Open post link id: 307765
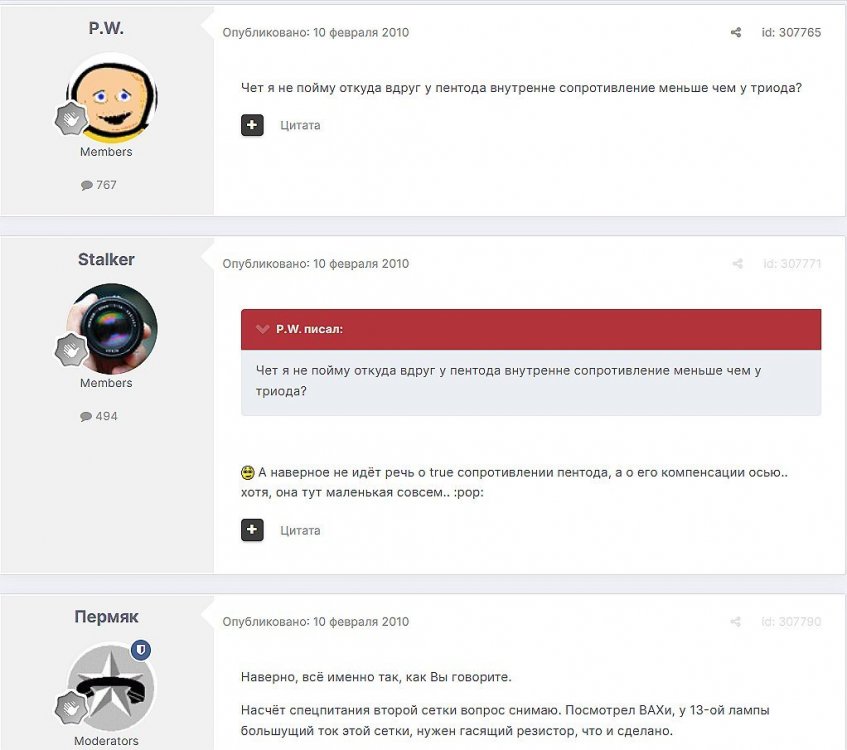This screenshot has height=750, width=847. coord(791,32)
